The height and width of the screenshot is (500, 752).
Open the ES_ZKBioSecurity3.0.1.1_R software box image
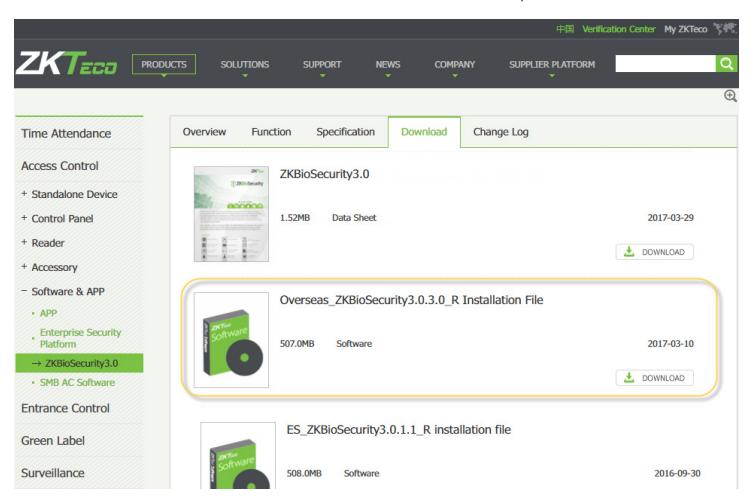coord(238,455)
